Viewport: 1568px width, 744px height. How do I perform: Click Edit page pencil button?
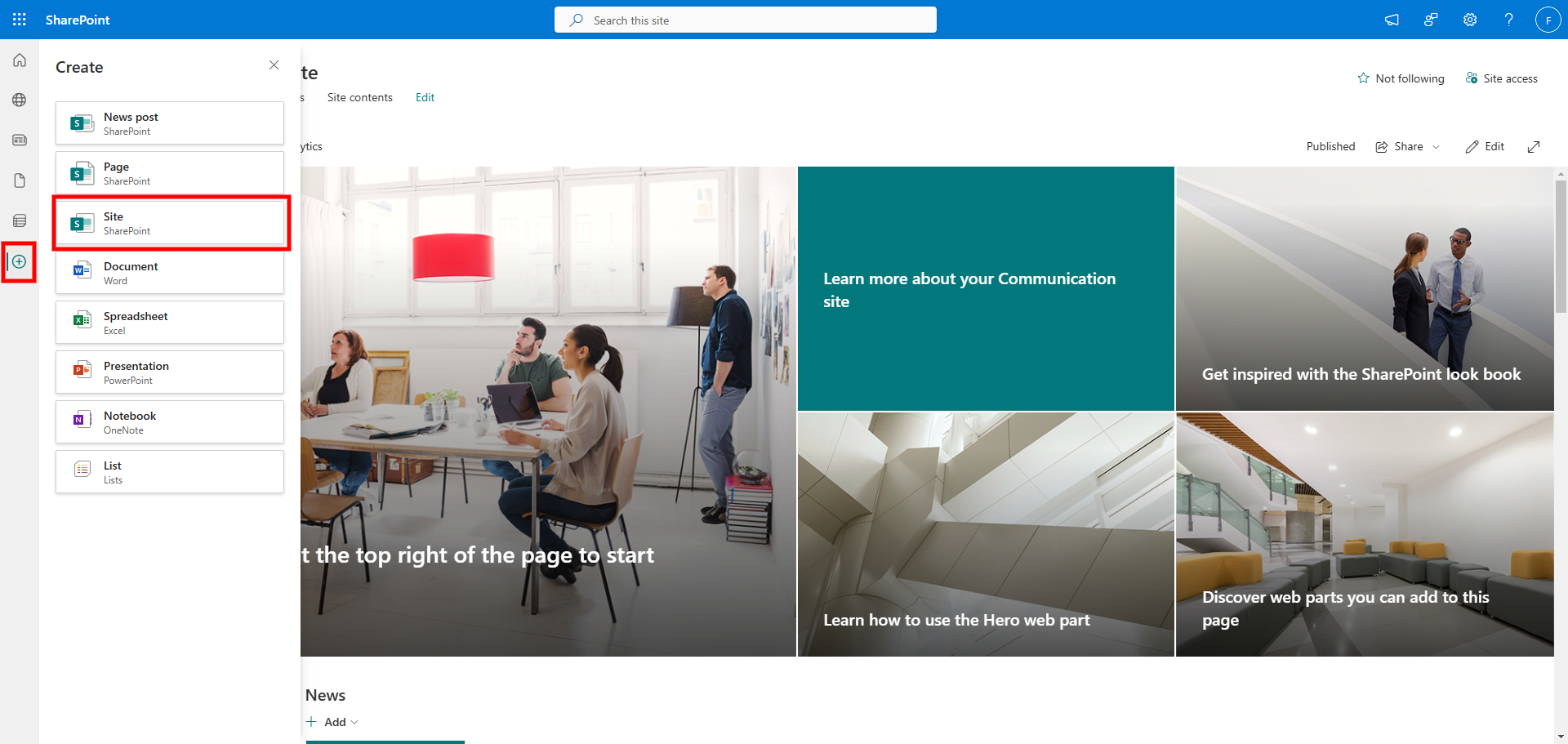pos(1485,146)
